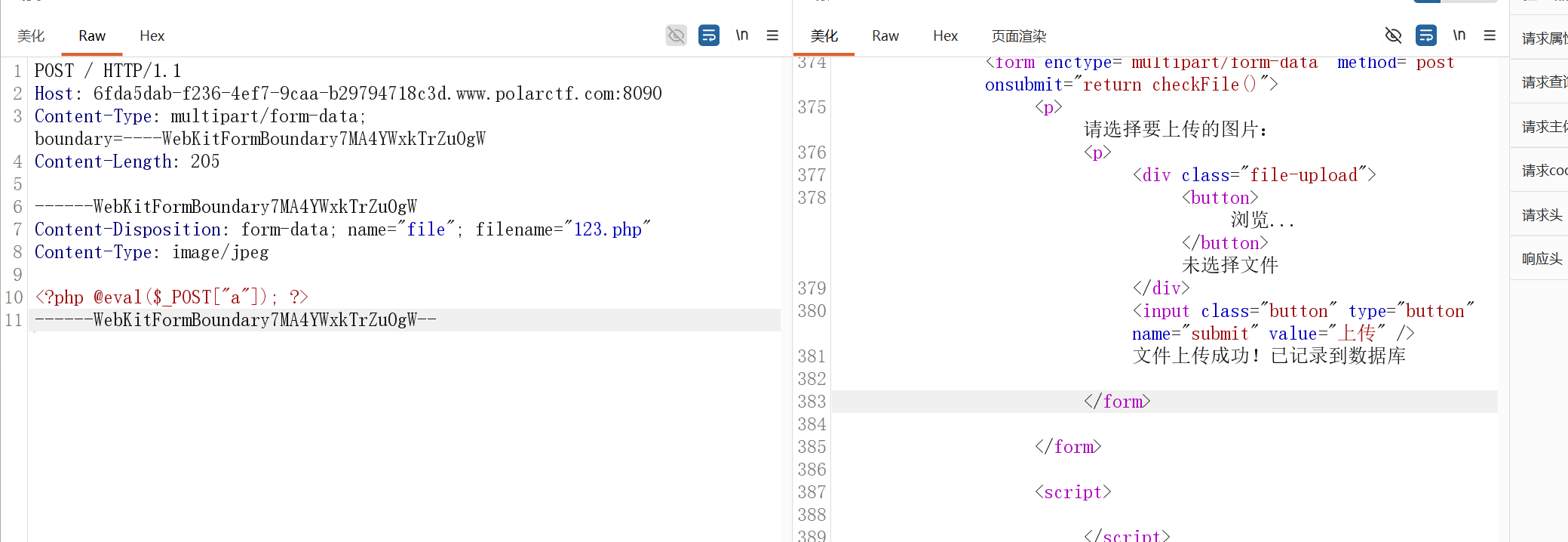Screen dimensions: 1568x542
Task: Click the <script> tag on line 387
Action: 1073,492
